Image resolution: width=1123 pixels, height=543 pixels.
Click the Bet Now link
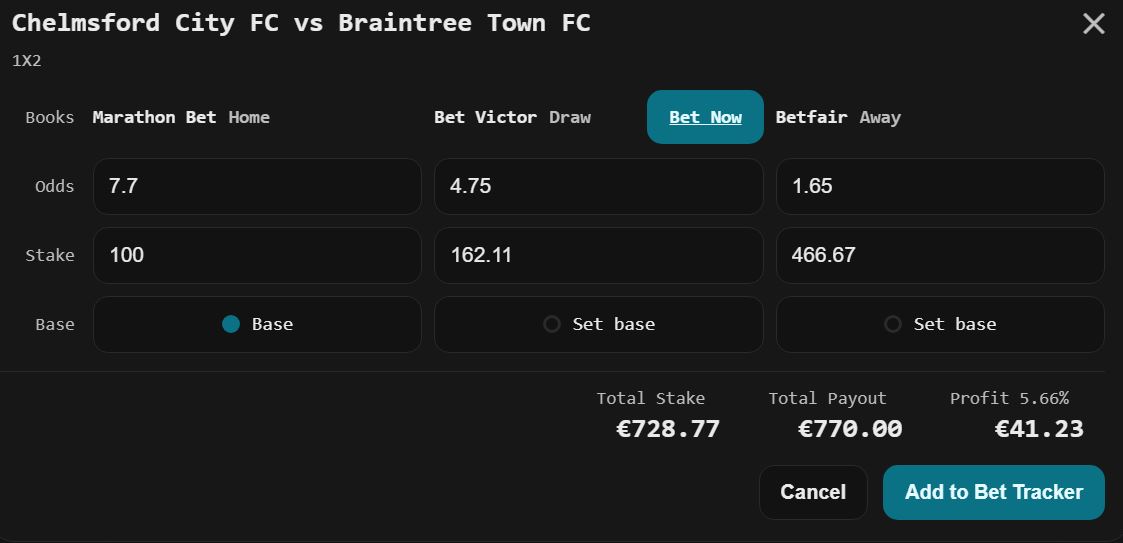(x=705, y=117)
